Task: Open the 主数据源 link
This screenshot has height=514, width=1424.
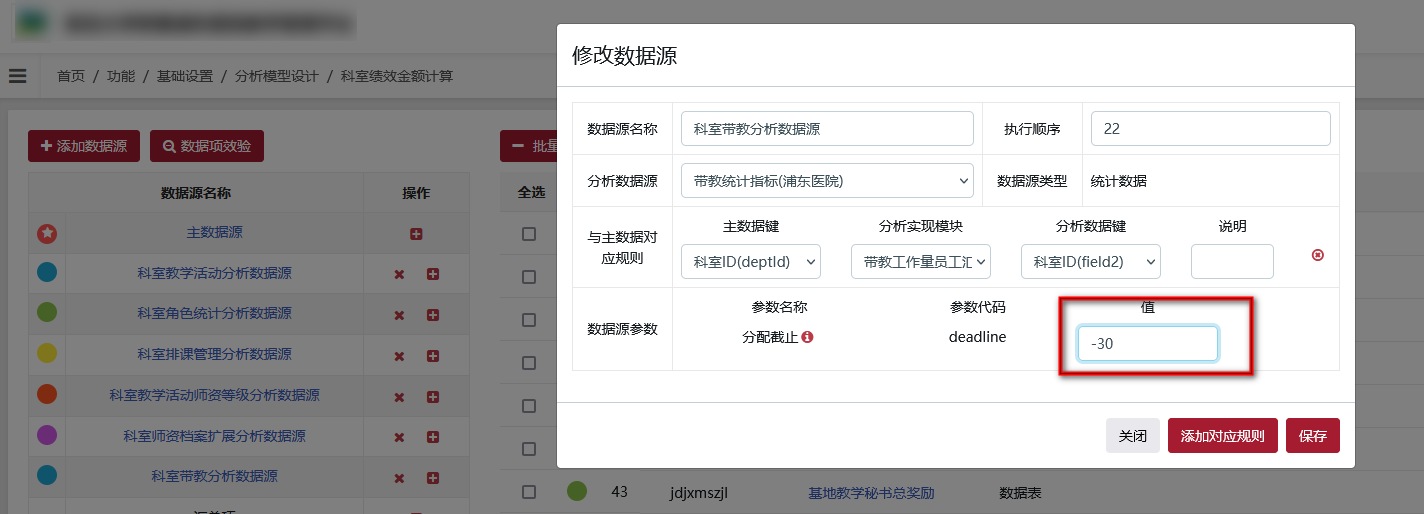Action: pyautogui.click(x=215, y=232)
